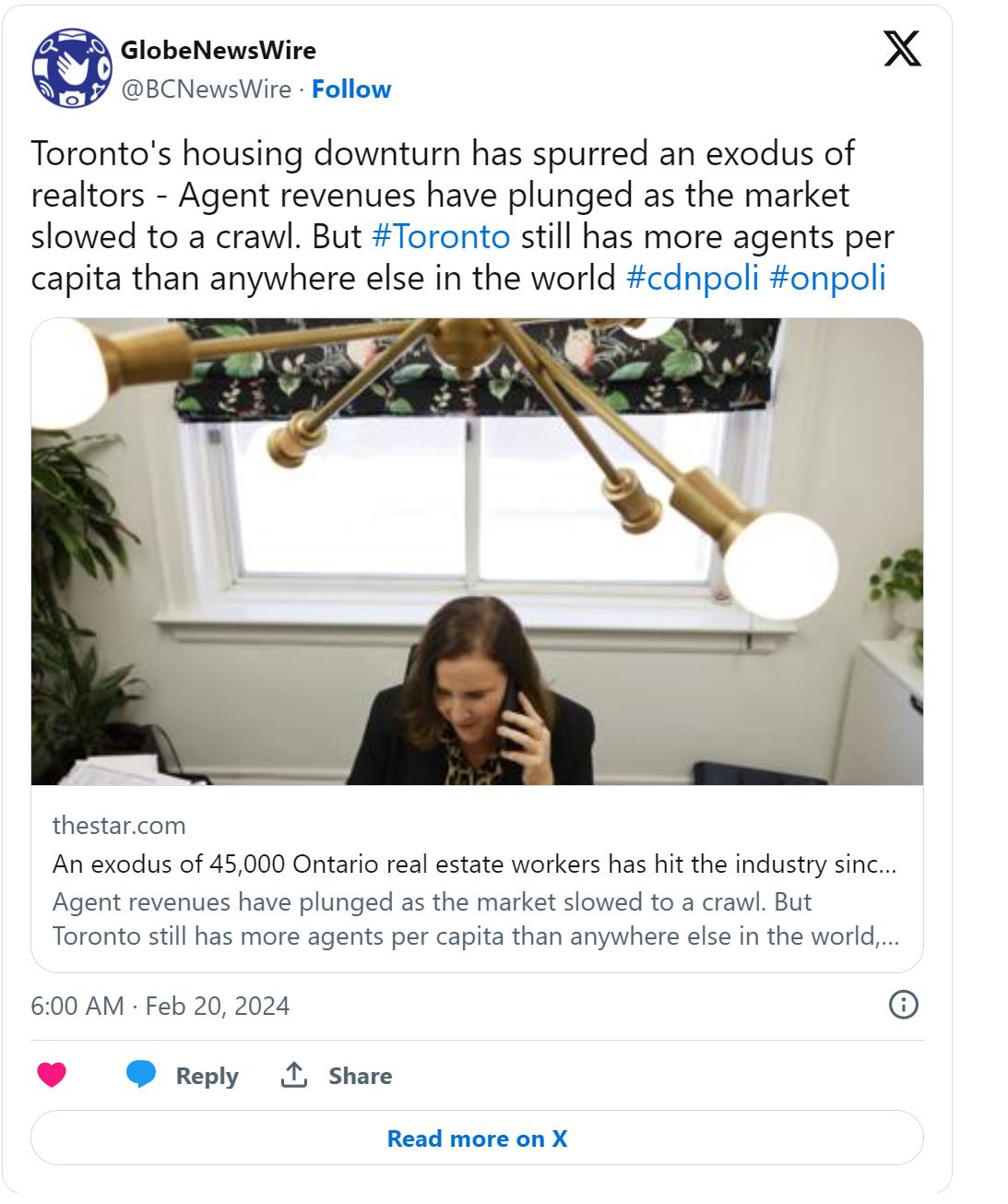
Task: Click the Reply label text
Action: click(207, 1076)
